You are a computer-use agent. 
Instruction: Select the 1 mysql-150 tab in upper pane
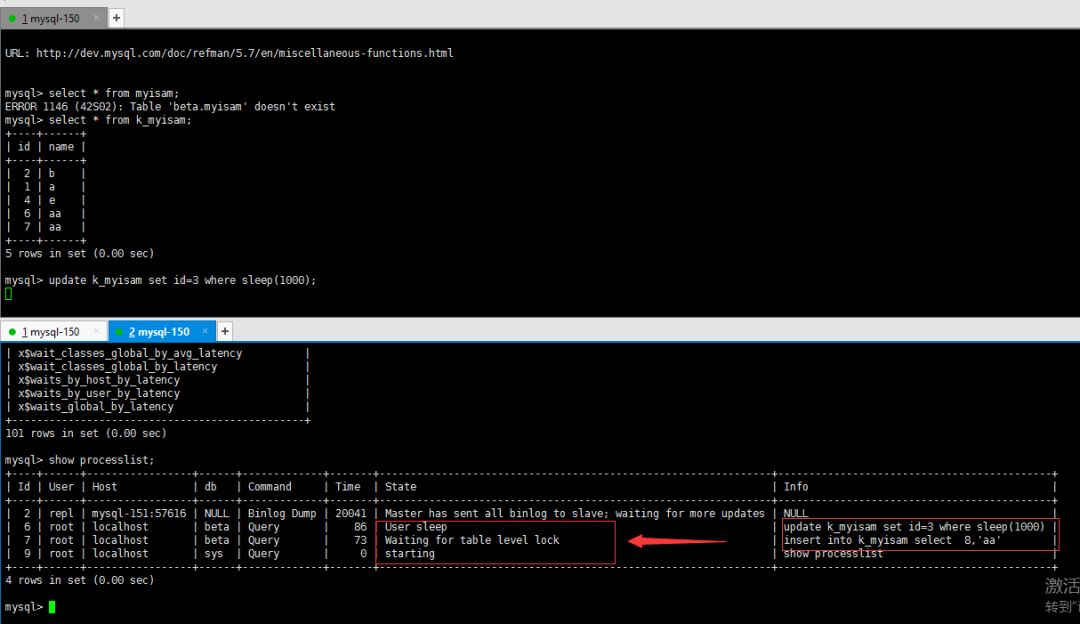(x=50, y=19)
